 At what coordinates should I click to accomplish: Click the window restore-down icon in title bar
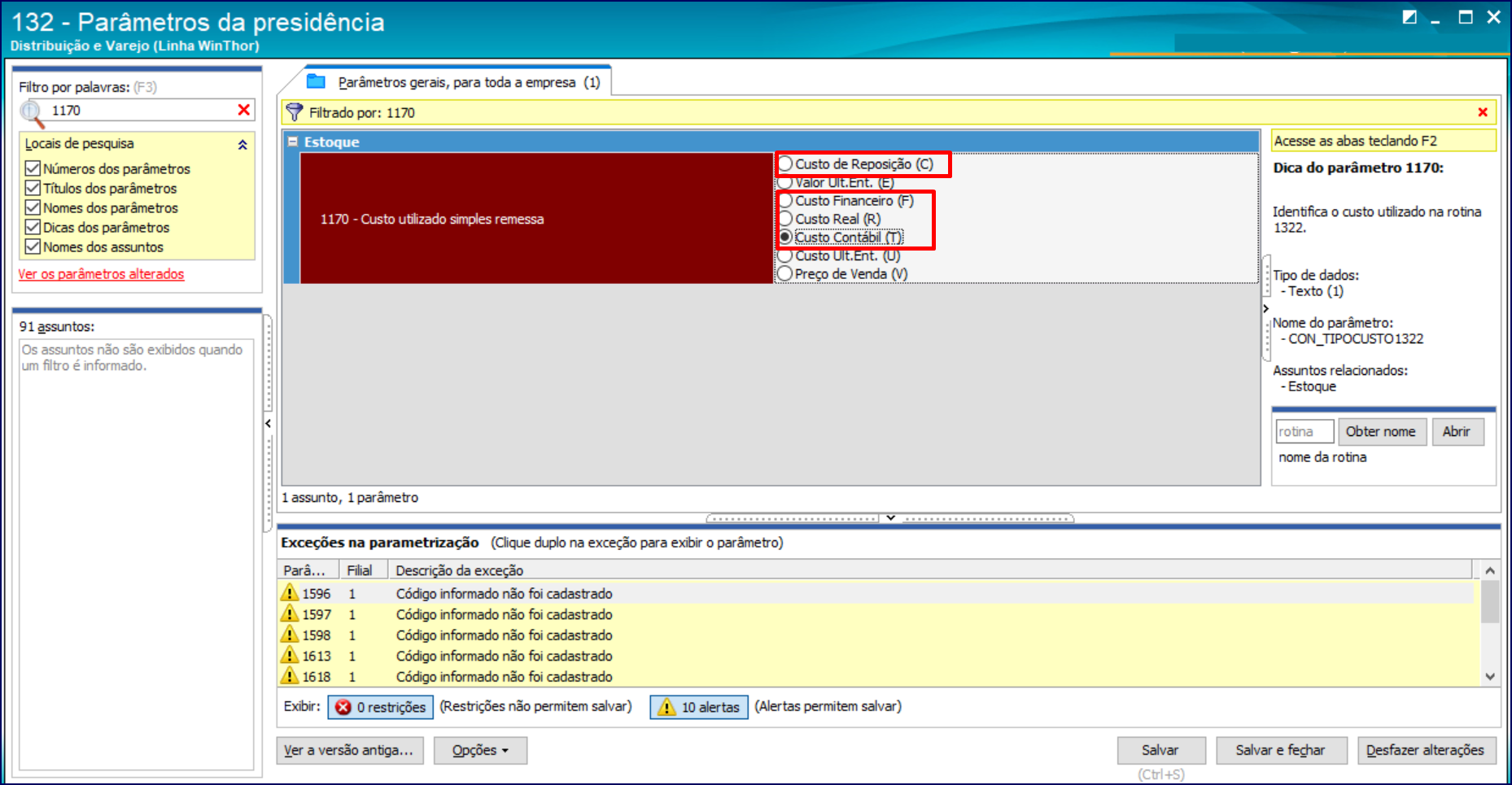click(1409, 17)
